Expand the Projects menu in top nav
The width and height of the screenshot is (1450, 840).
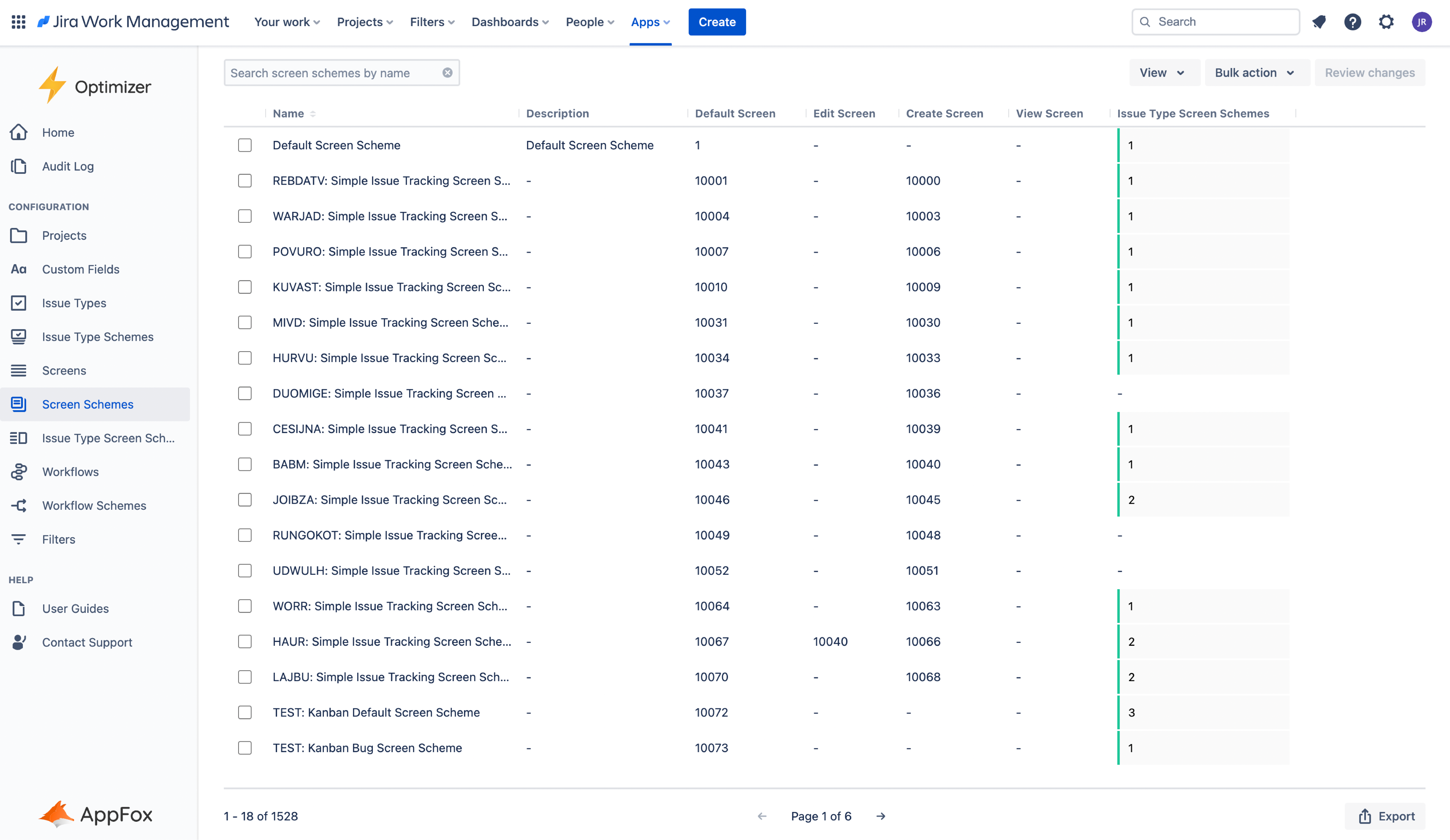coord(365,22)
